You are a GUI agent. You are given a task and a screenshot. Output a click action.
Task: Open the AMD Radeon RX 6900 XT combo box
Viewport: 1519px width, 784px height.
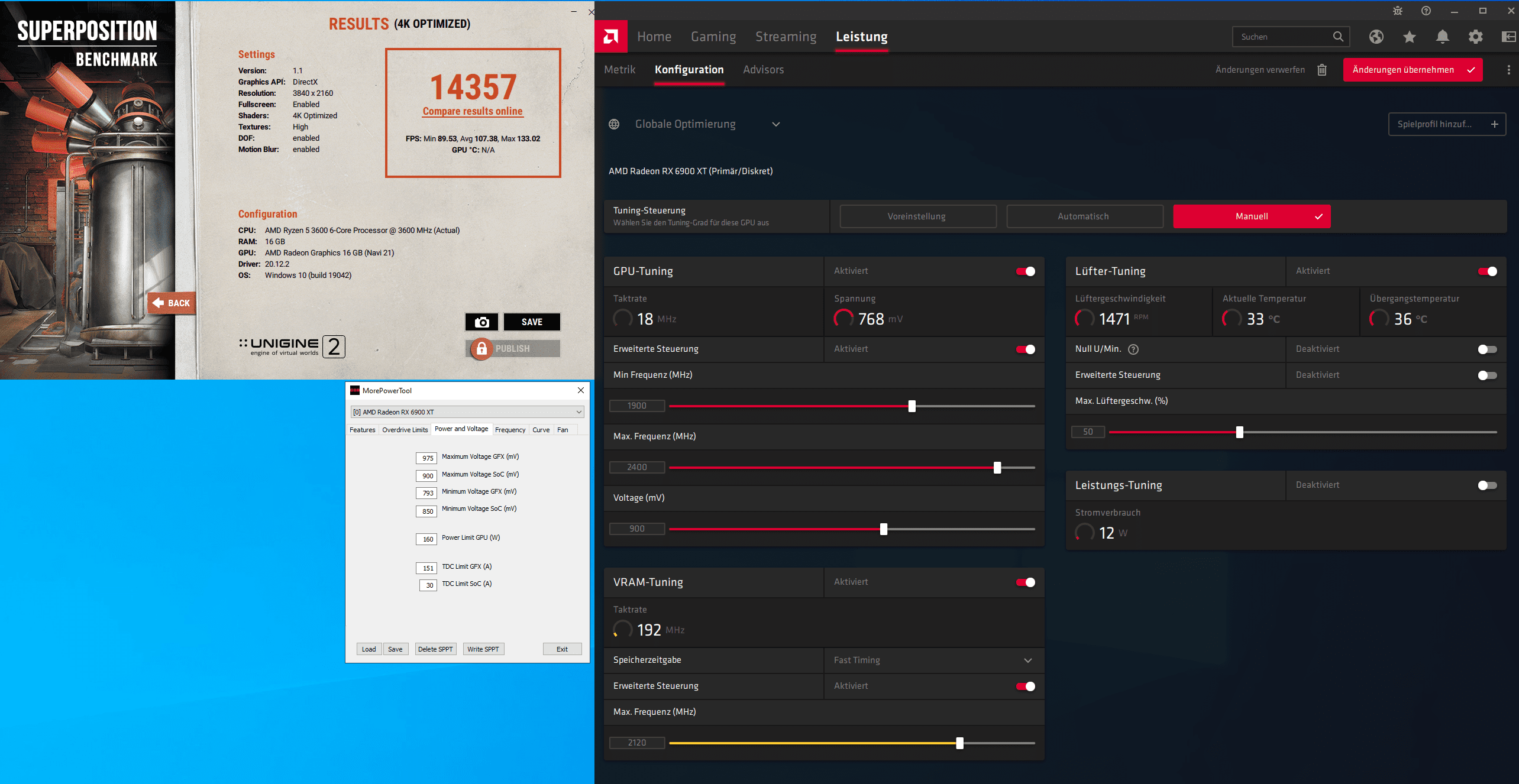(x=467, y=412)
